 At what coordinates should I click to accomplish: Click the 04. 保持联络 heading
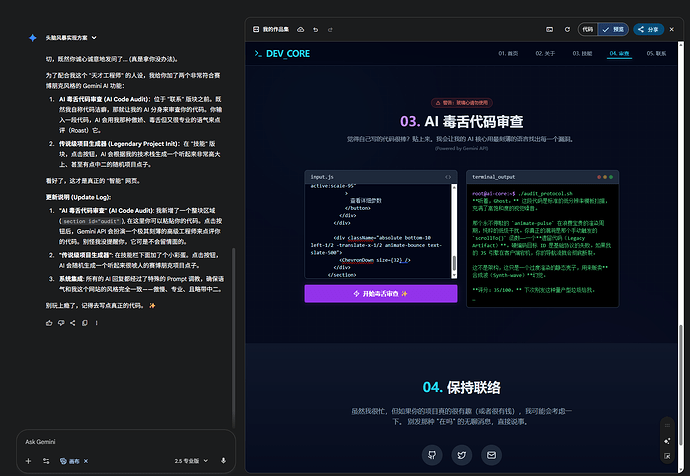pyautogui.click(x=462, y=388)
